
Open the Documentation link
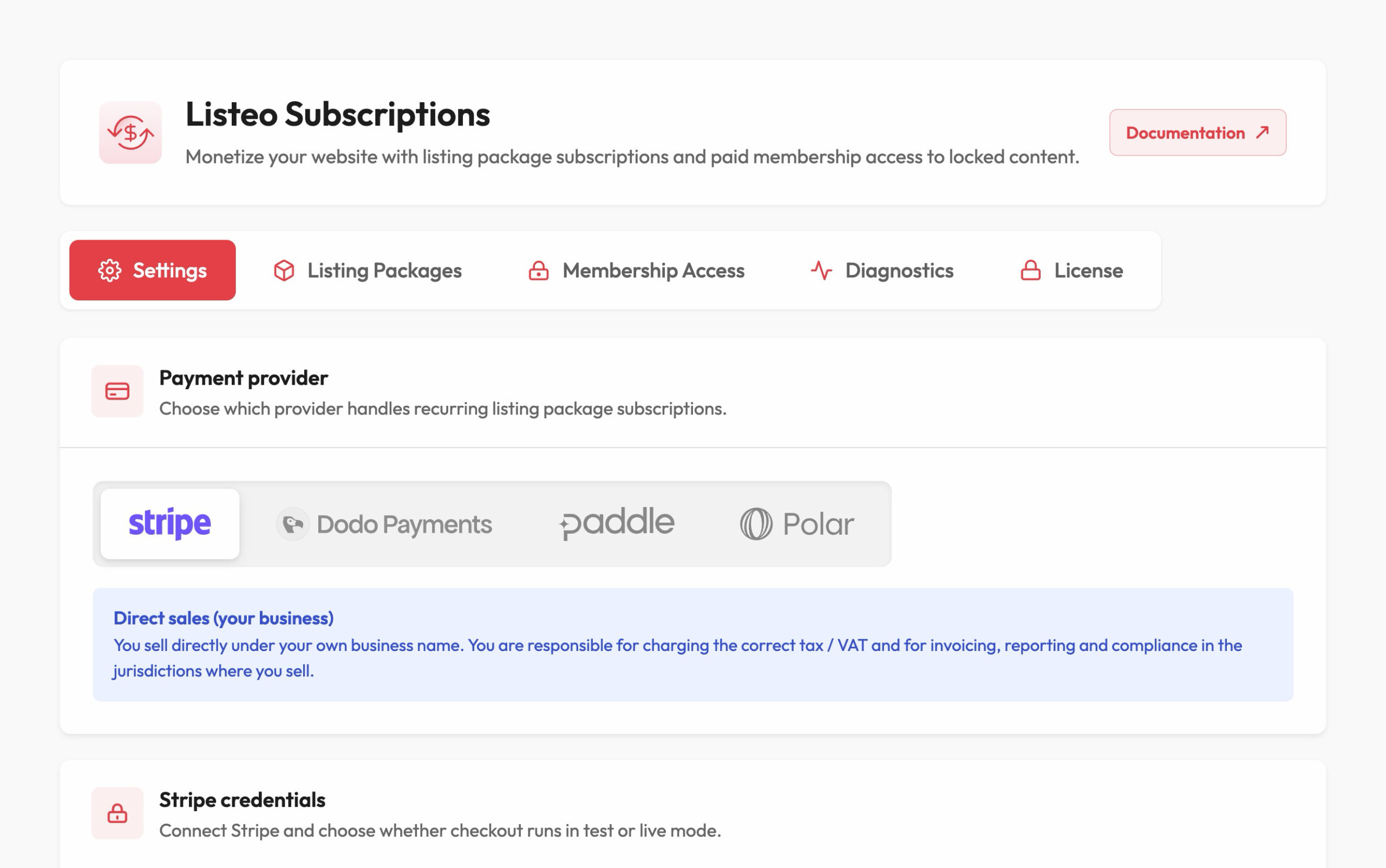[1198, 133]
